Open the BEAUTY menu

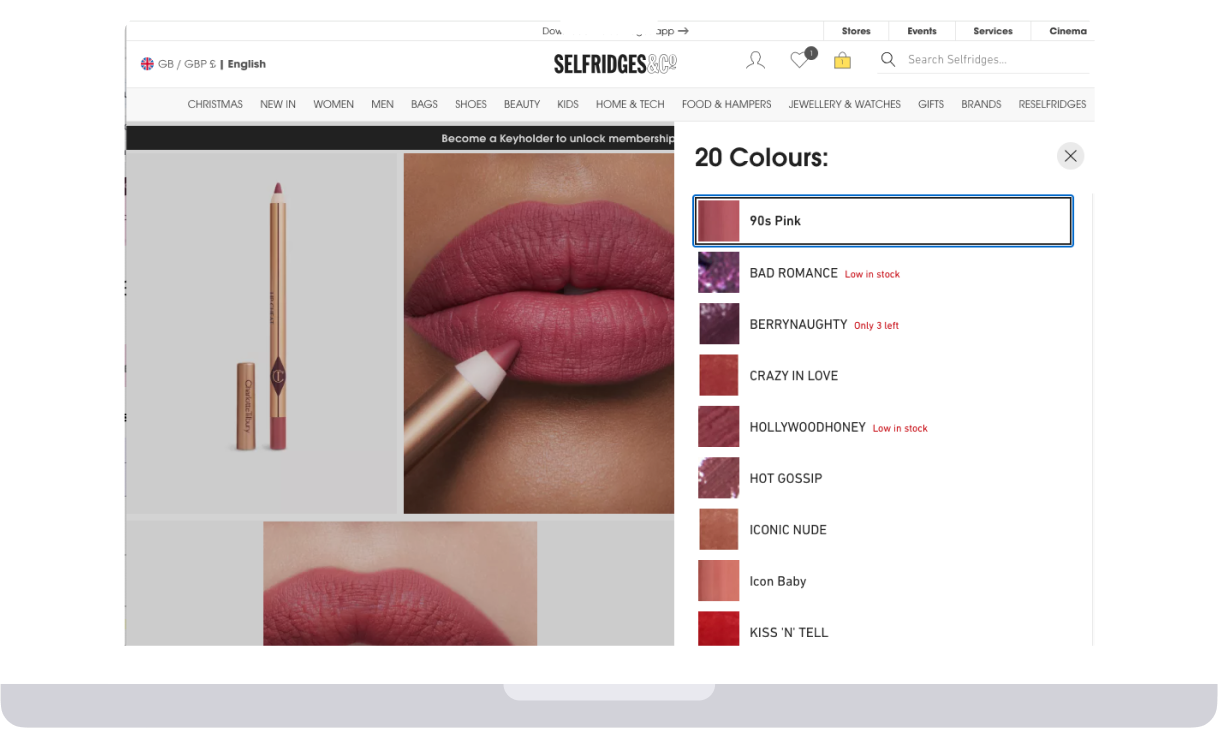[522, 104]
